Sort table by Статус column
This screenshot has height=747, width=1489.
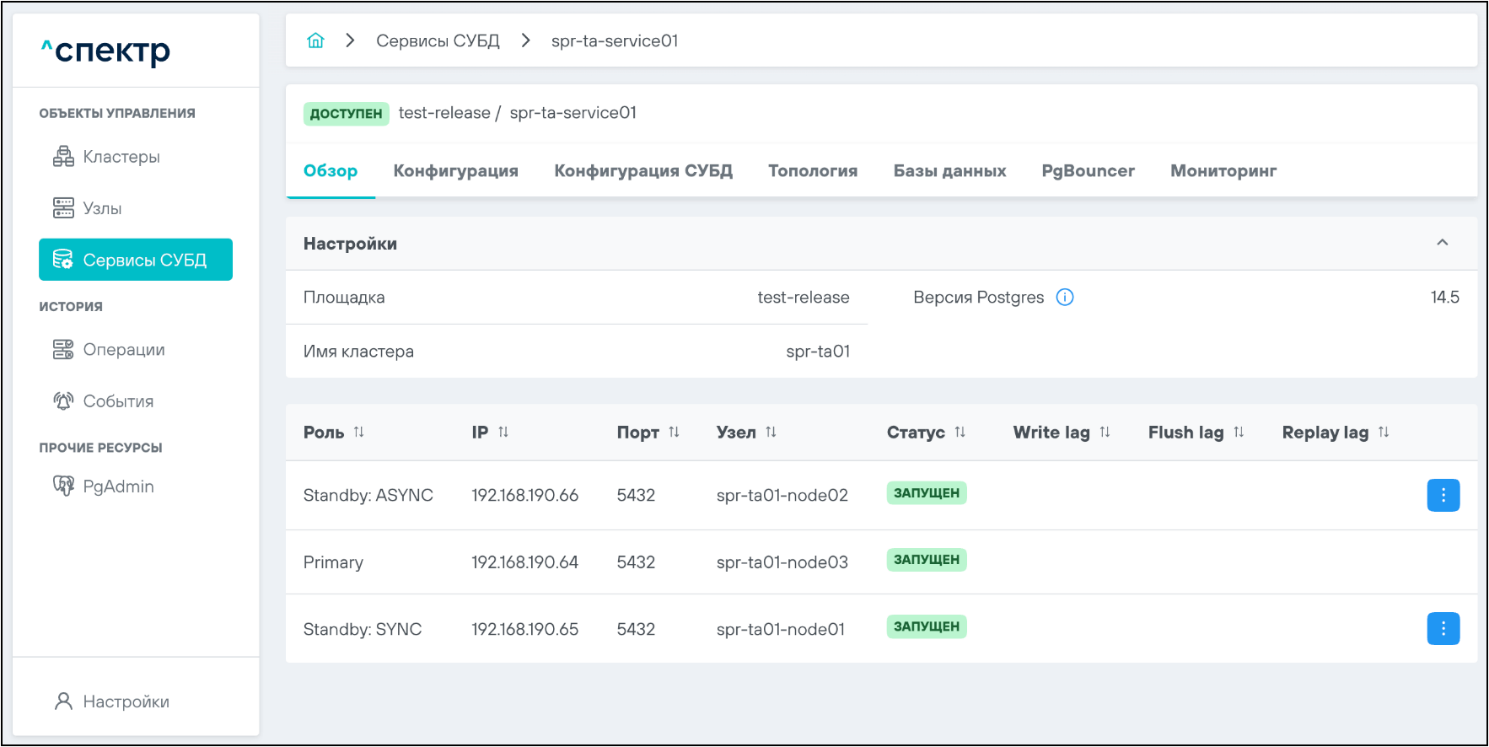click(x=959, y=432)
